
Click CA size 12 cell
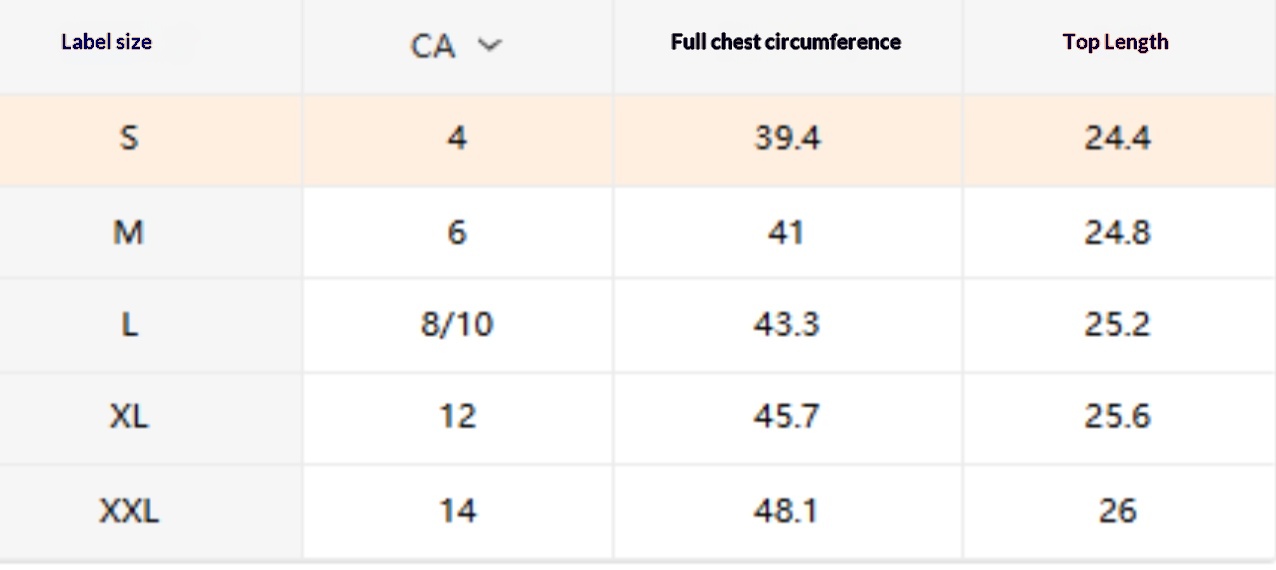pyautogui.click(x=457, y=417)
